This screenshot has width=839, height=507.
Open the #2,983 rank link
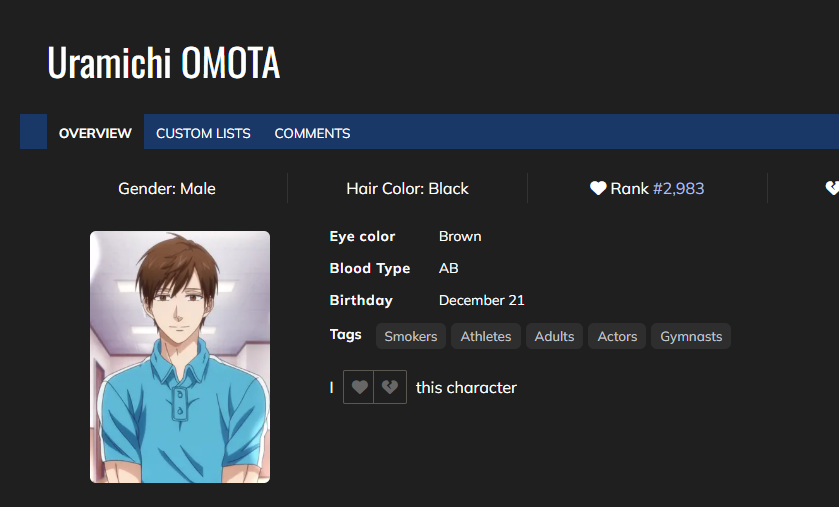pos(679,188)
